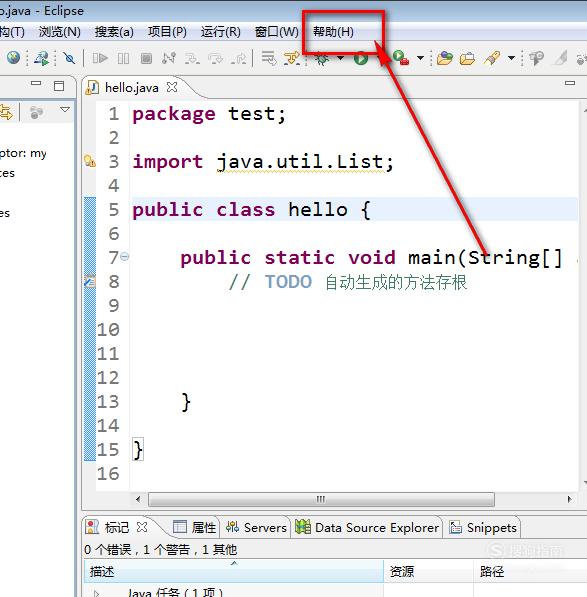
Task: Collapse the main method fold at line 7
Action: point(125,257)
